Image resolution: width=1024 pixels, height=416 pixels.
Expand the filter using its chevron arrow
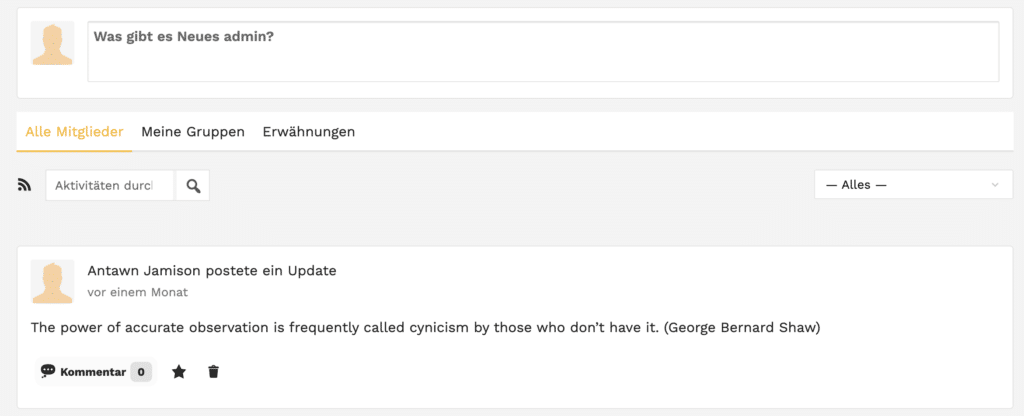(994, 185)
